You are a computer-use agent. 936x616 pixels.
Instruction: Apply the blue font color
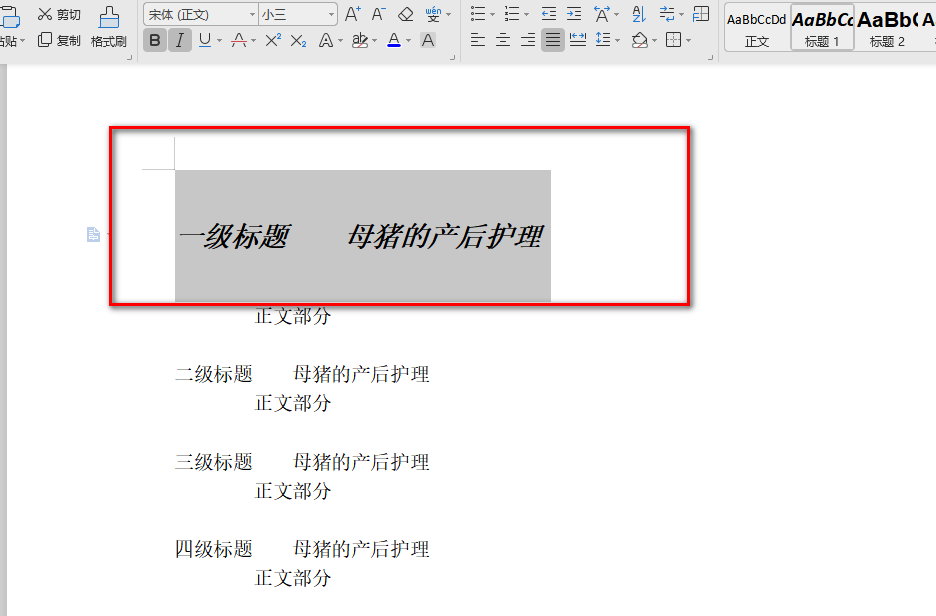[x=394, y=41]
